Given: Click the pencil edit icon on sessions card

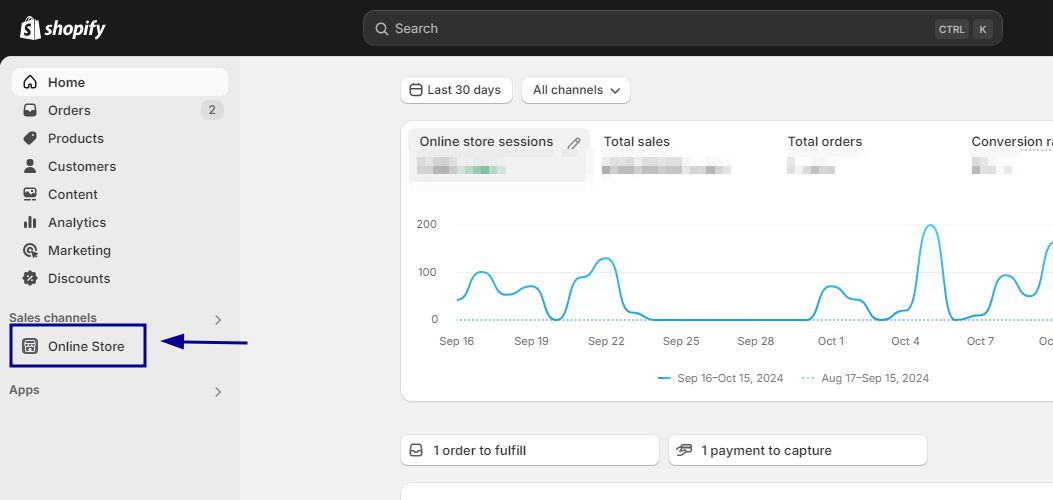Looking at the screenshot, I should (x=574, y=143).
